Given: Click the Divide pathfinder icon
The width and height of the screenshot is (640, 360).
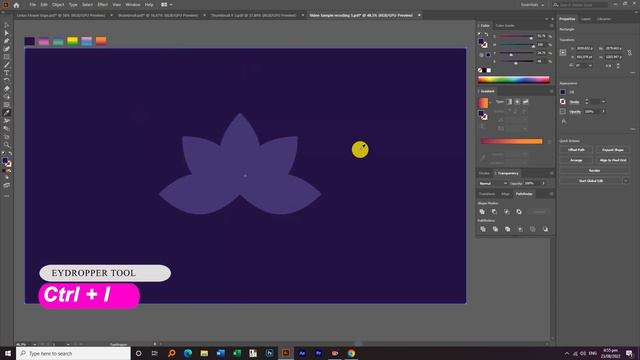Looking at the screenshot, I should (483, 229).
